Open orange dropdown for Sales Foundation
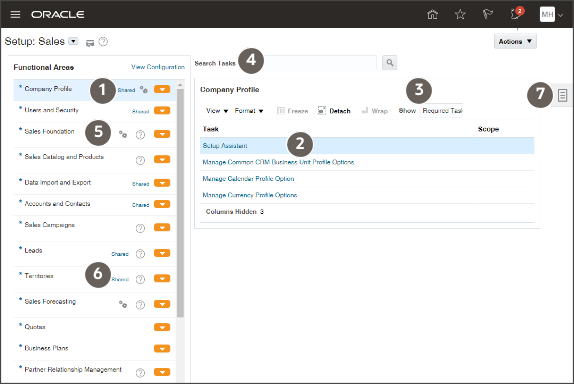The height and width of the screenshot is (384, 574). pos(162,134)
